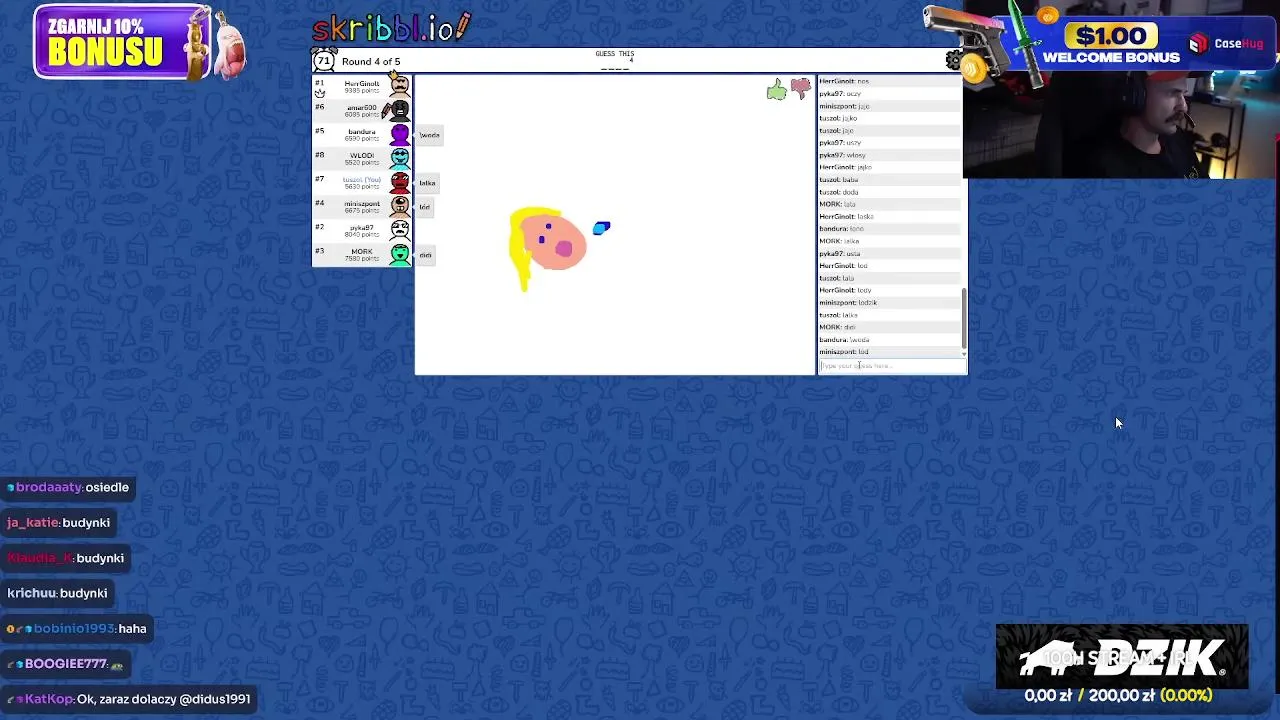Open the Zgarnij 10% Bonusu banner
The width and height of the screenshot is (1280, 720).
tap(140, 42)
